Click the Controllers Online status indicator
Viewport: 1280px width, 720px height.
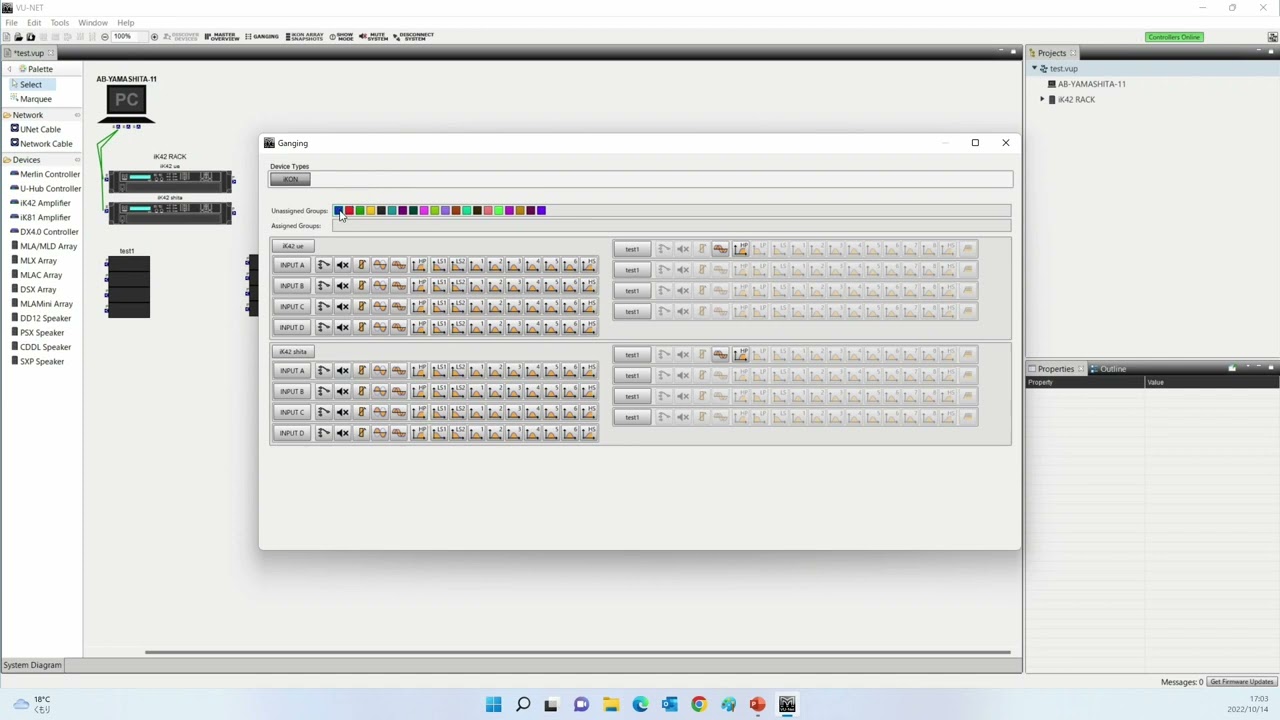1174,37
